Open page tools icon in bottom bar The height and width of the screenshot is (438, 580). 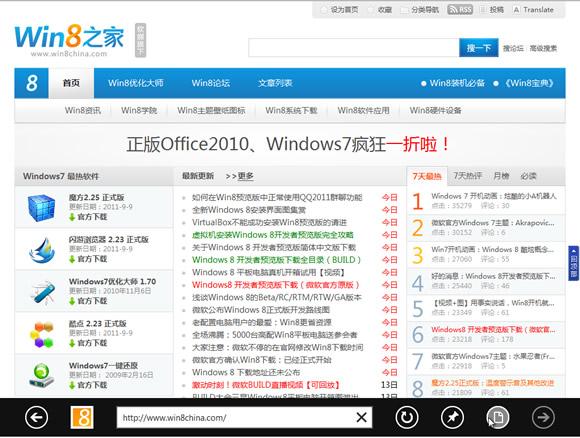click(498, 417)
